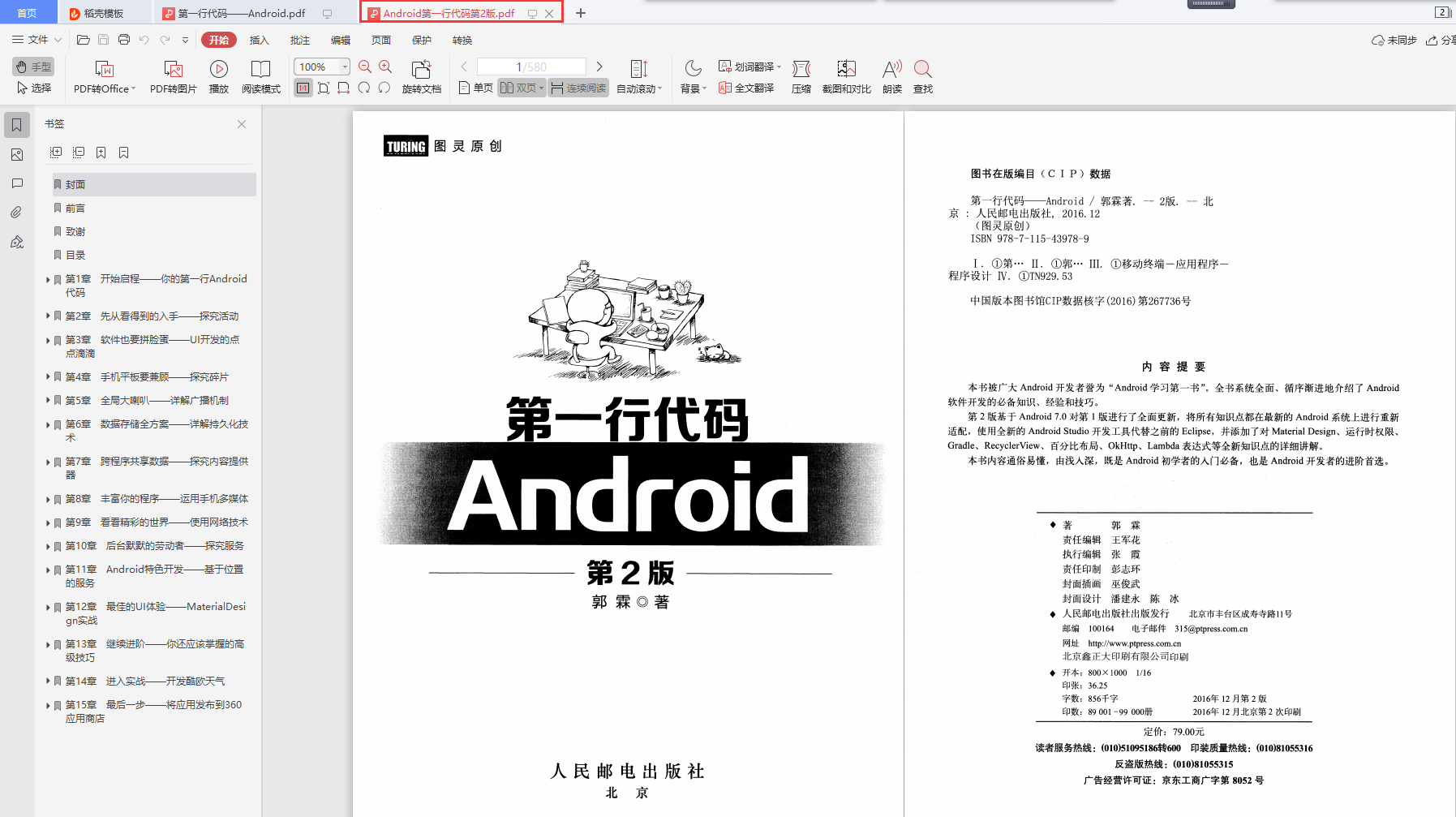Image resolution: width=1456 pixels, height=817 pixels.
Task: Select the Hand (手型) tool
Action: (x=33, y=67)
